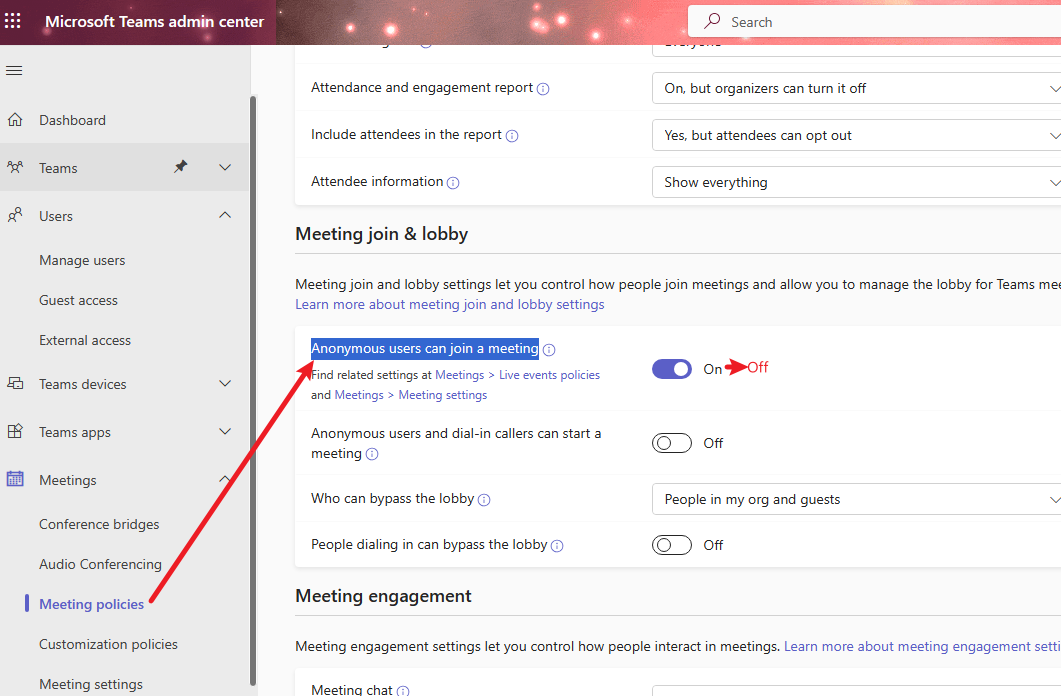Show info for Anonymous users can join a meeting
The width and height of the screenshot is (1061, 696).
pyautogui.click(x=549, y=350)
